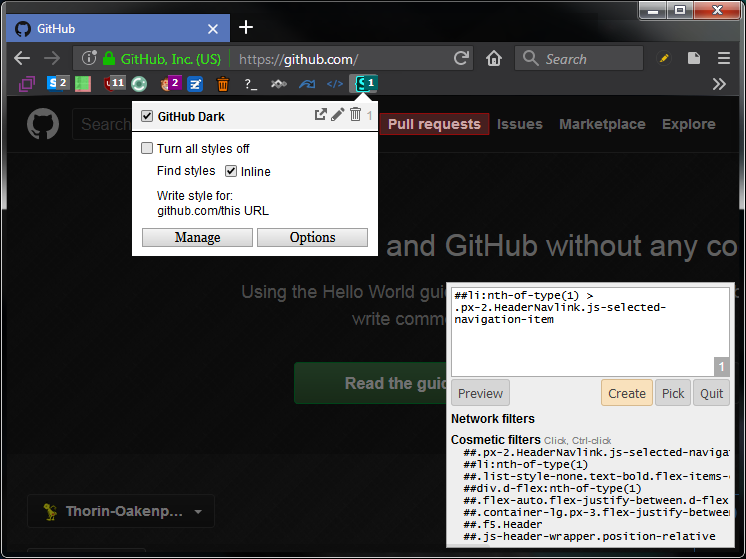Click the GitHub octocat logo on page

43,124
